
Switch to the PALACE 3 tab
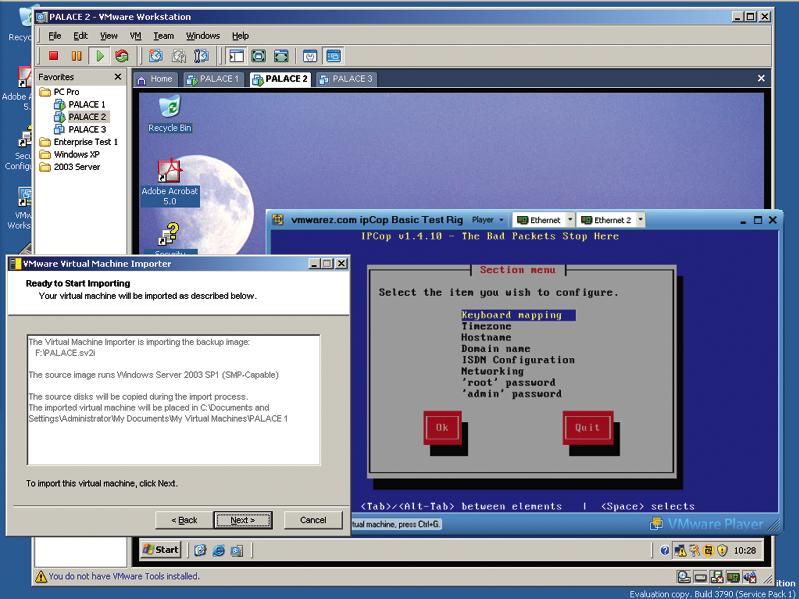point(346,79)
